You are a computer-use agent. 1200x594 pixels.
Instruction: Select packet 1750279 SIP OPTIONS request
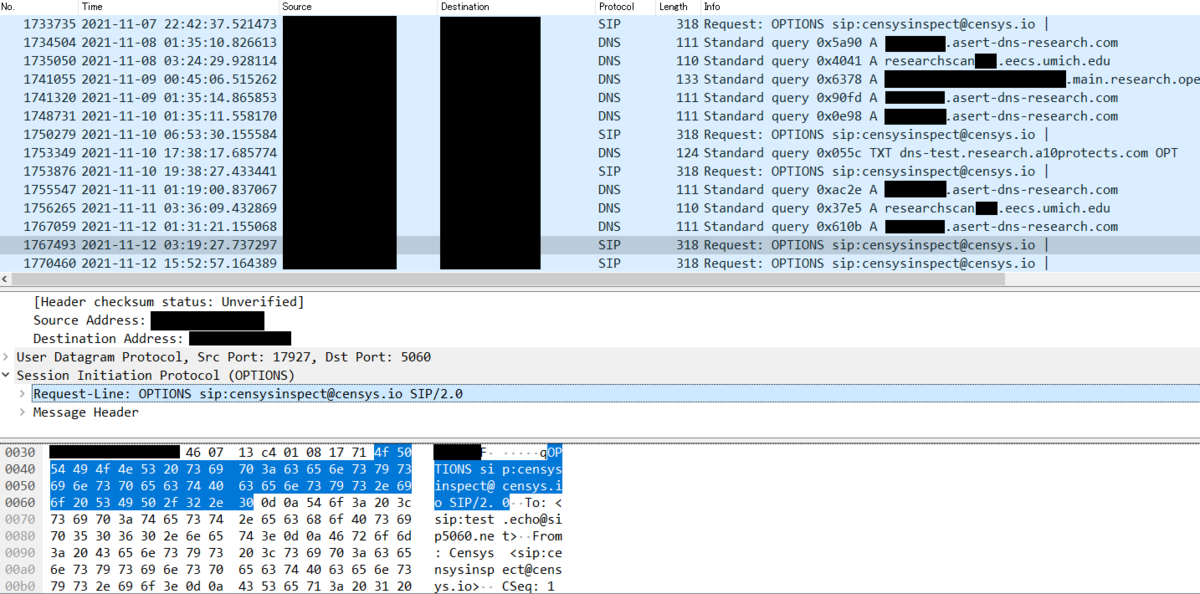point(600,134)
